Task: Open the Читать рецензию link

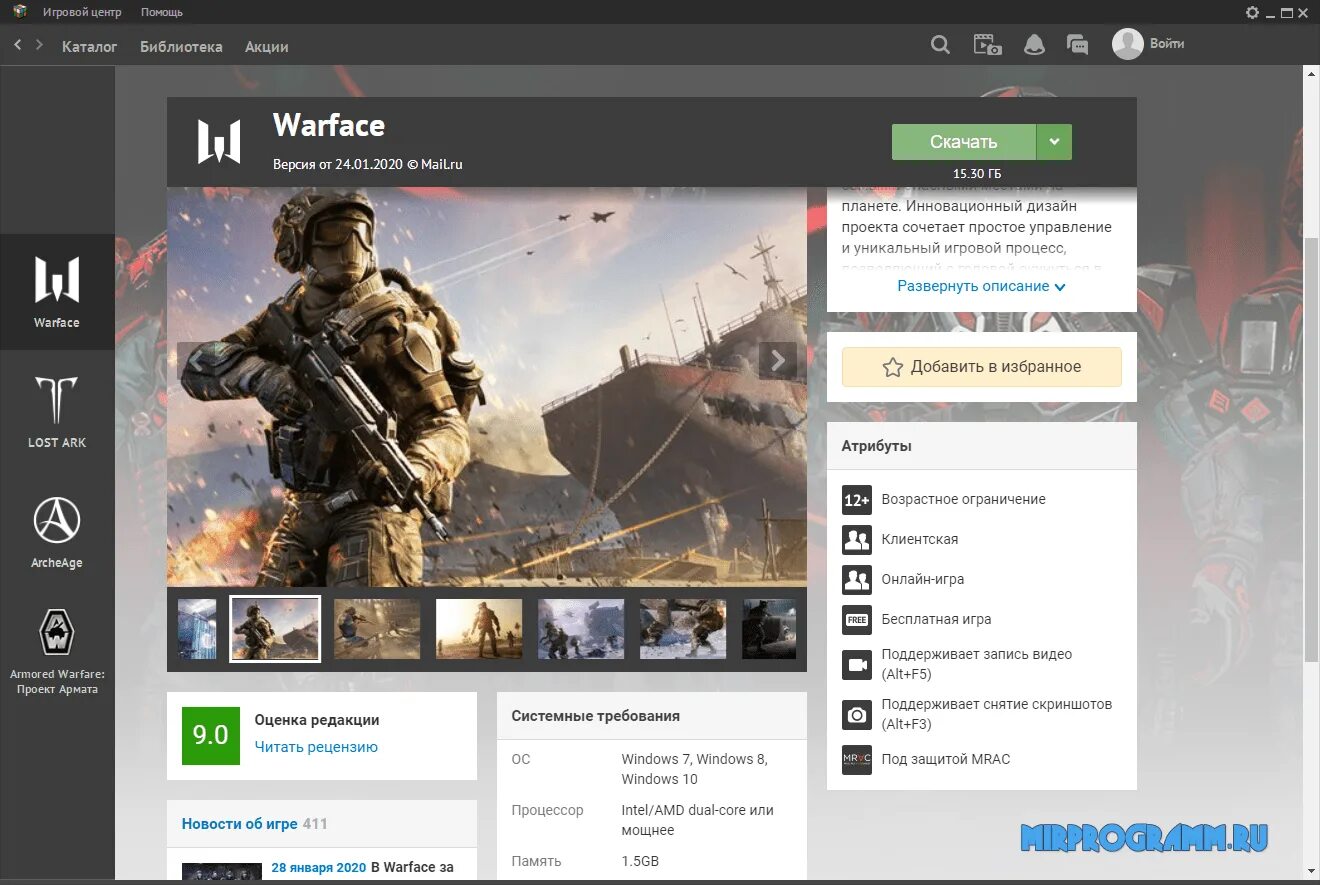Action: tap(316, 747)
